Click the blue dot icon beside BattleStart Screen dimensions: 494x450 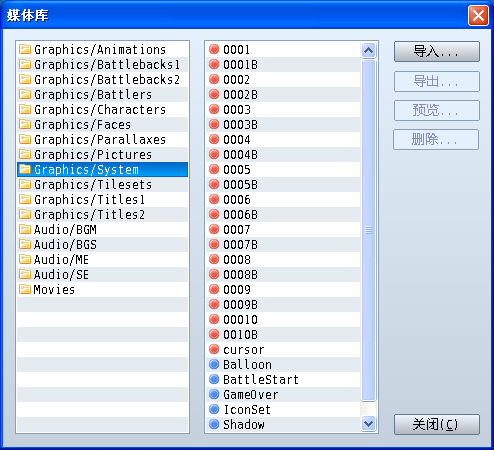214,379
